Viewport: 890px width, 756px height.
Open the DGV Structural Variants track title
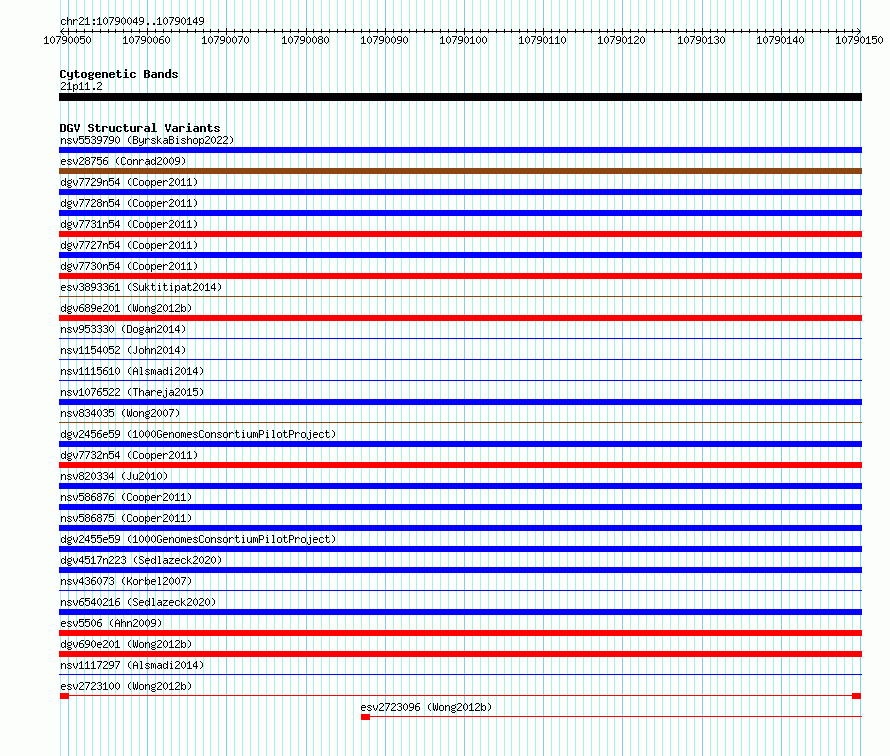pos(140,128)
